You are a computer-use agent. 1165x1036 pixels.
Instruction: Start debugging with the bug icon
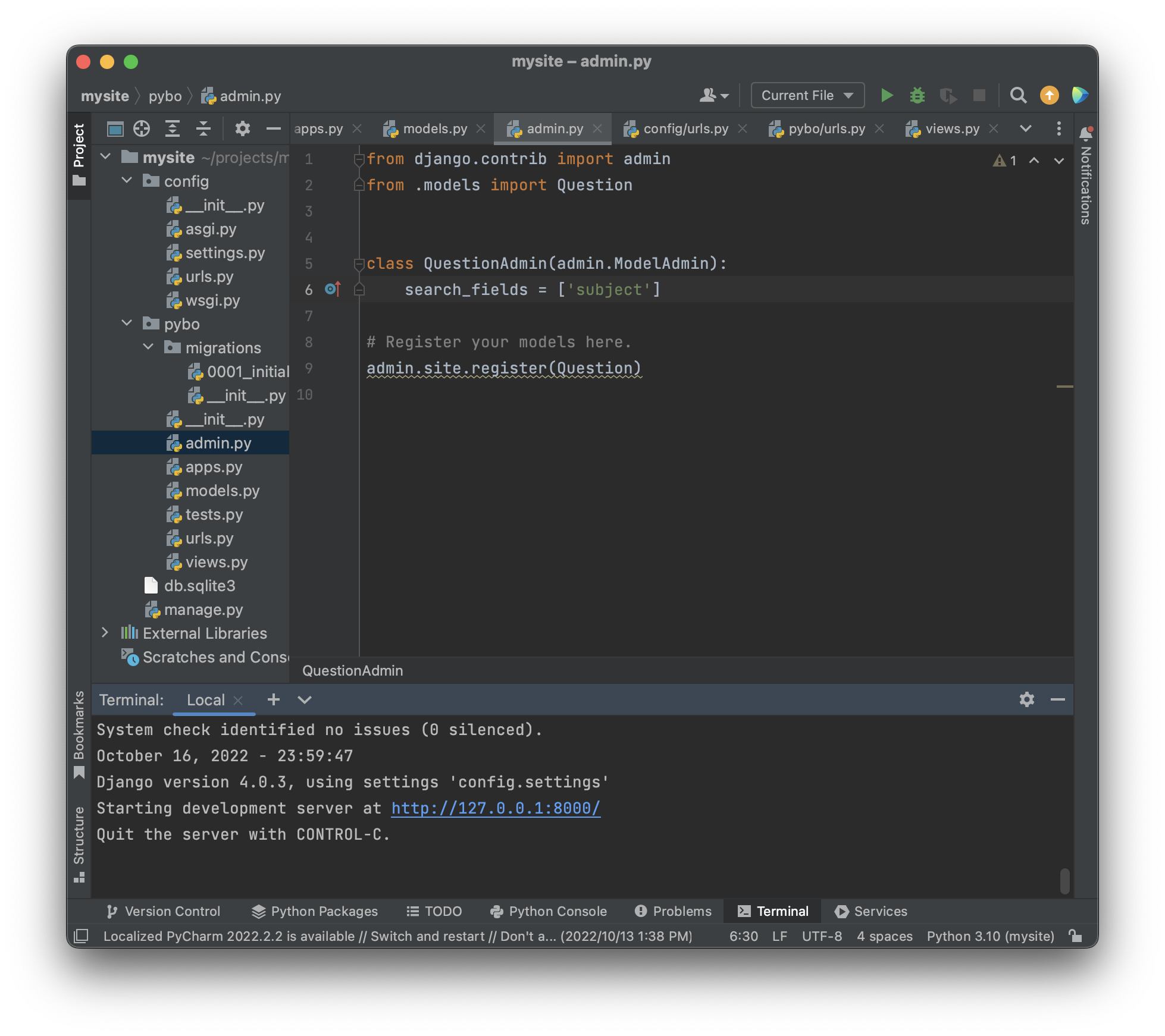917,95
